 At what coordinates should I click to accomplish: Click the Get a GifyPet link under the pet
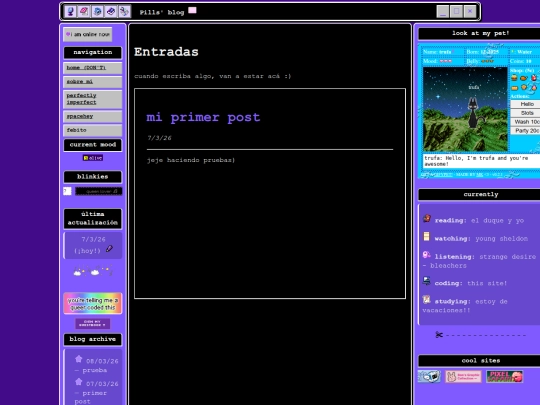click(437, 175)
